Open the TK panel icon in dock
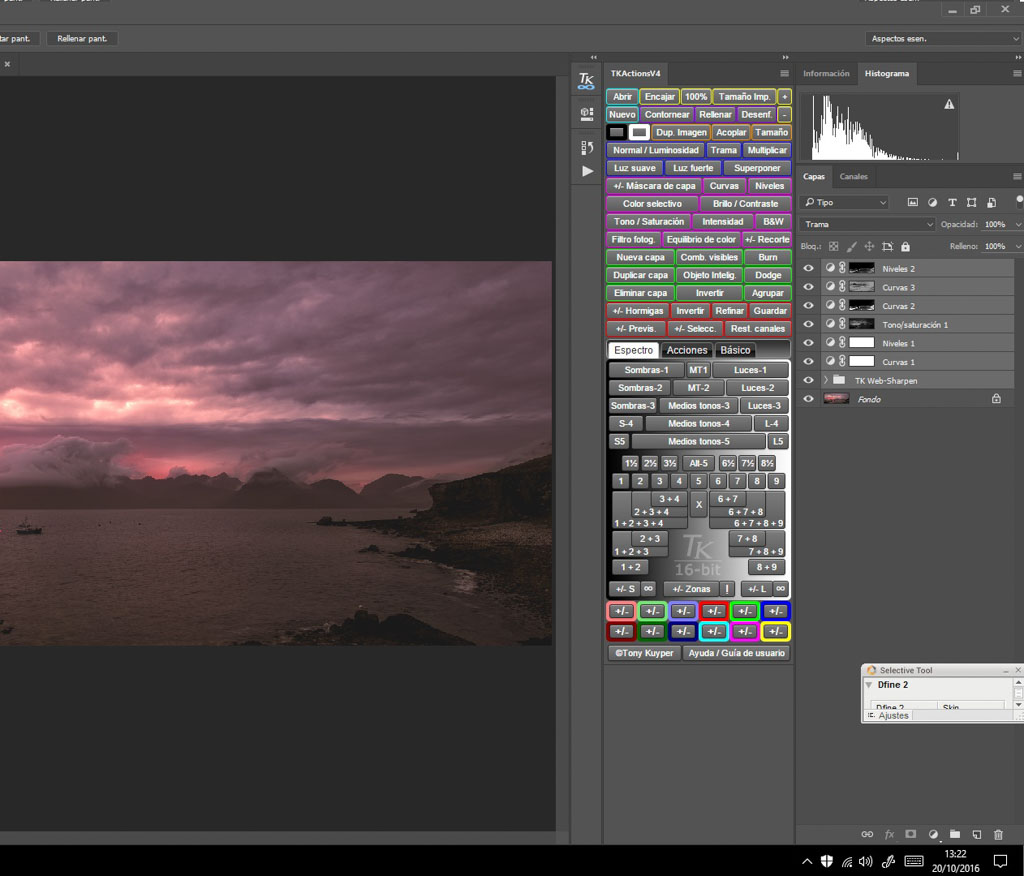 586,82
